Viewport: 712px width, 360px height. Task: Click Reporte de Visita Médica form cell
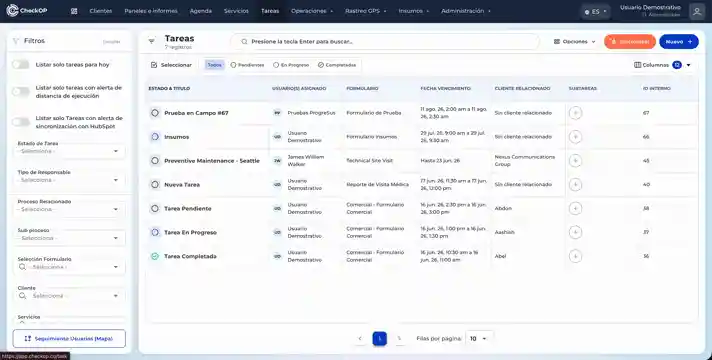coord(377,185)
